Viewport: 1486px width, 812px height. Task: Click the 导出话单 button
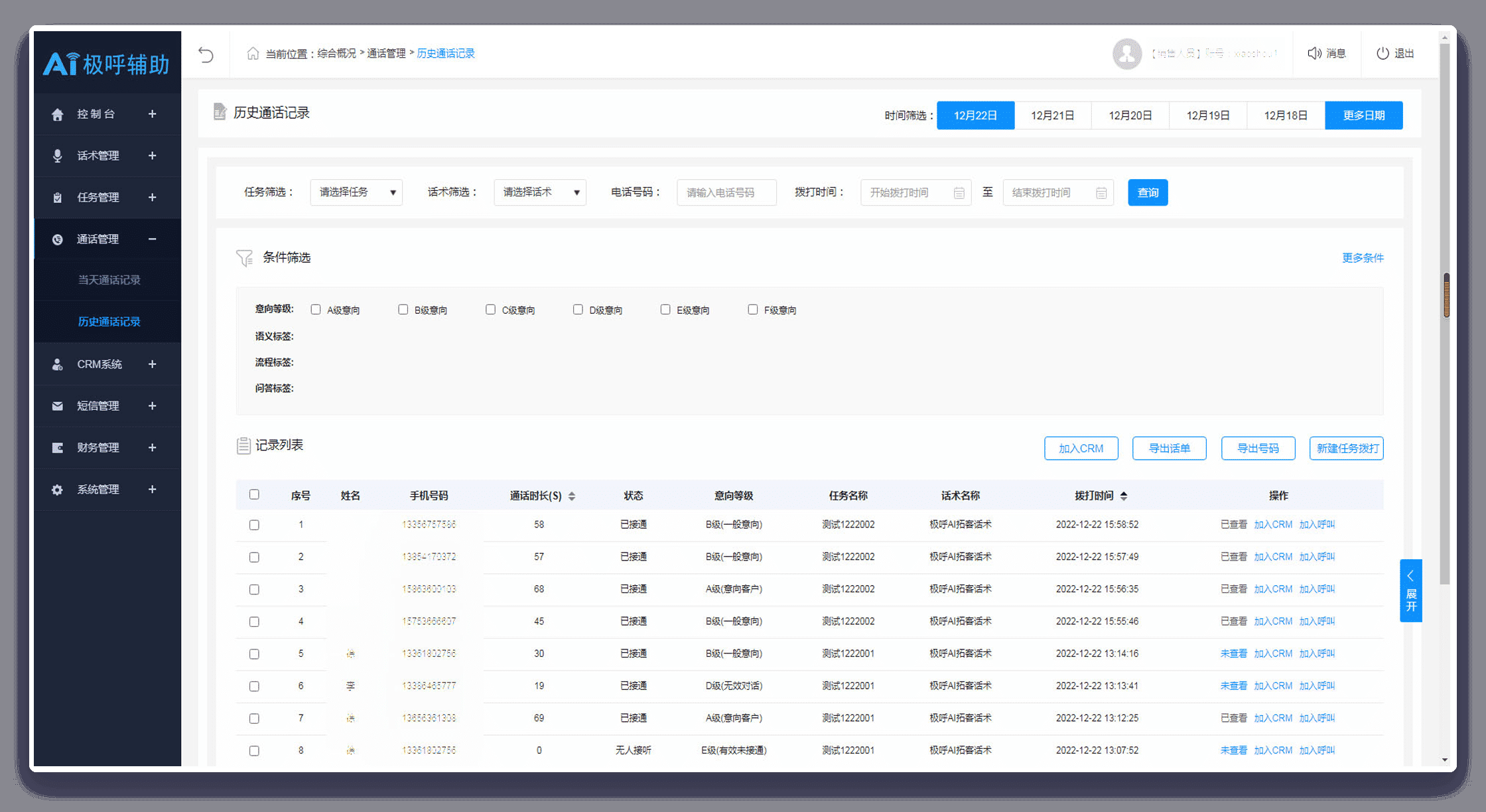click(1170, 448)
